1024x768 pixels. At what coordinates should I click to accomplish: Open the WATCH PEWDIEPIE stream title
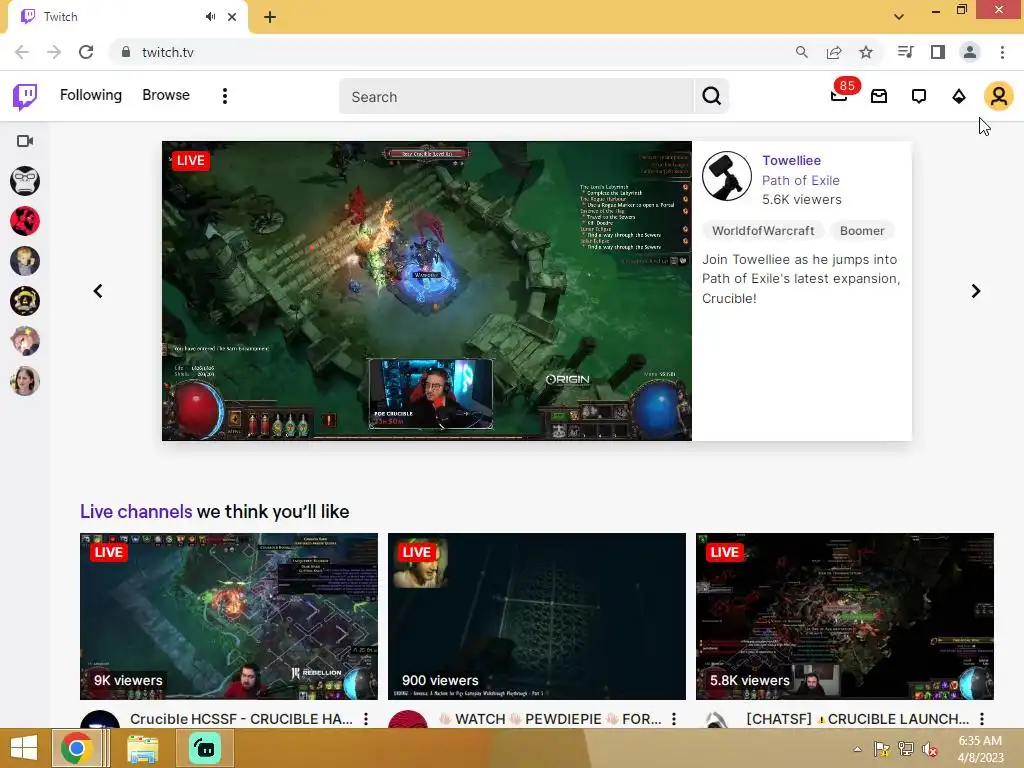tap(550, 719)
